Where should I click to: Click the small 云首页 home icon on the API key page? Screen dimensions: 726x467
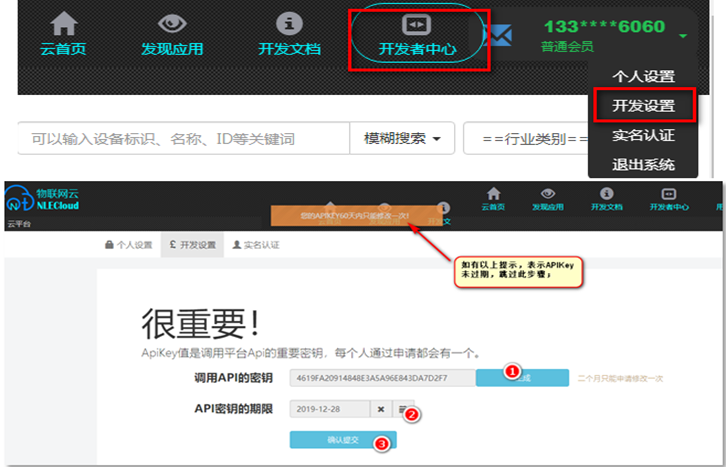pyautogui.click(x=493, y=199)
